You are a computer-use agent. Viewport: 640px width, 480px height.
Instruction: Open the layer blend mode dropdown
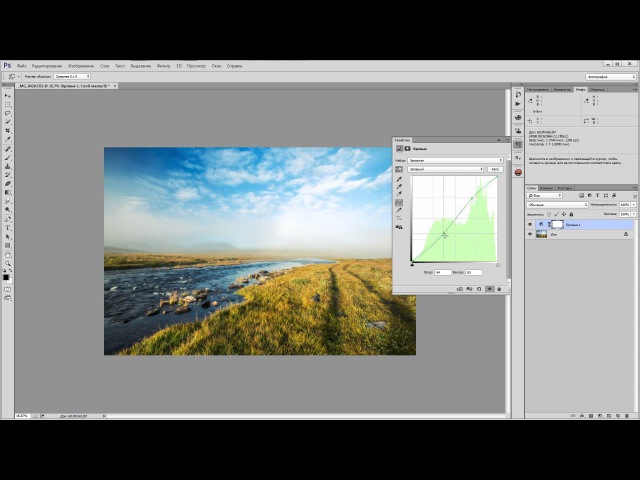[557, 205]
